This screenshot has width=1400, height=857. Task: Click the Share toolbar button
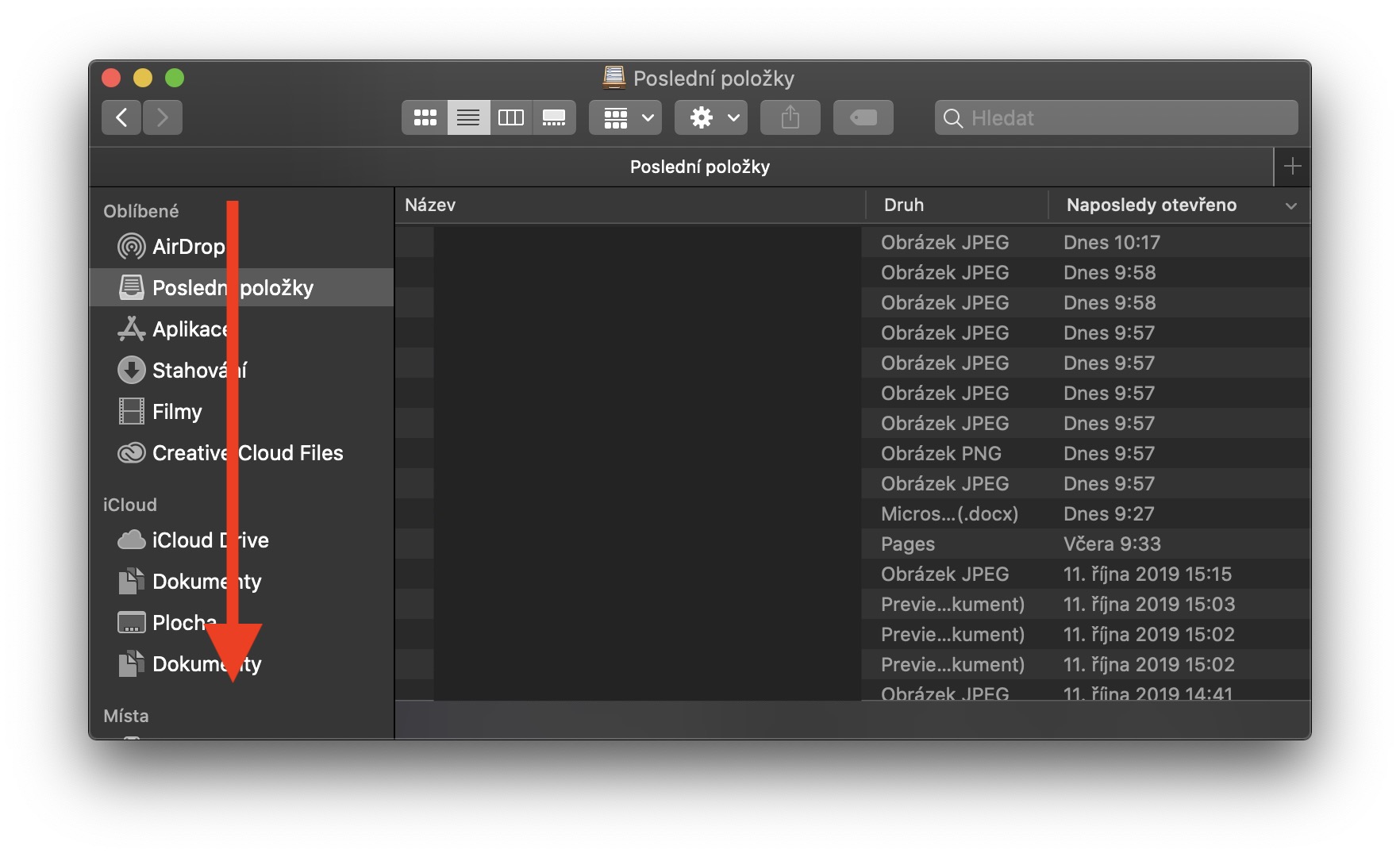pos(790,117)
